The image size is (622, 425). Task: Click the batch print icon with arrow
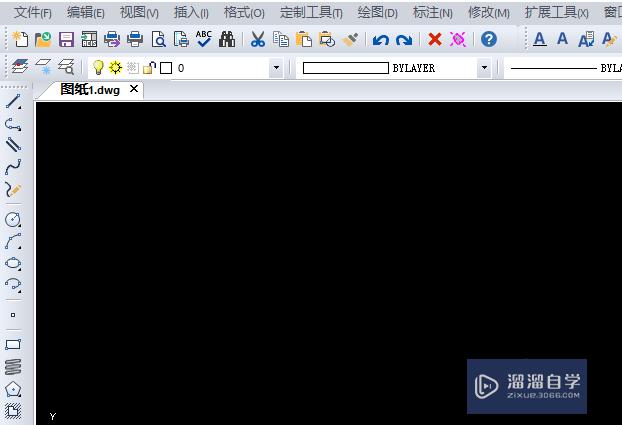pos(112,39)
